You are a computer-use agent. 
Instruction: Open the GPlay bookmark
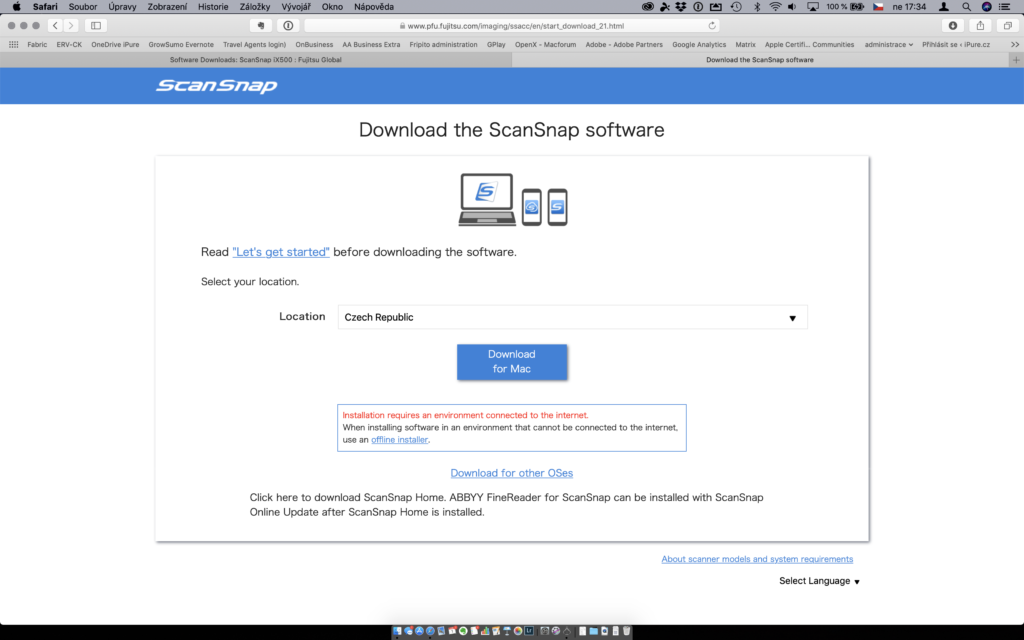(x=496, y=44)
